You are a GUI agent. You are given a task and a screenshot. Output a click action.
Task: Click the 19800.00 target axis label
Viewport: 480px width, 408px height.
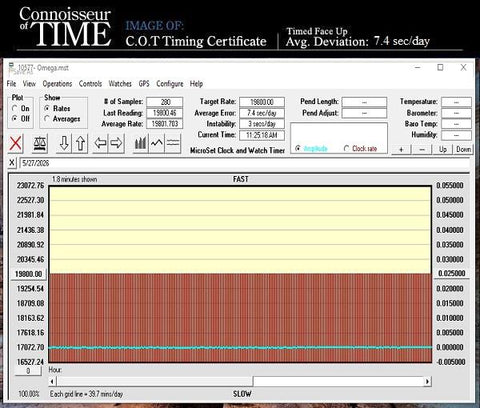click(28, 274)
